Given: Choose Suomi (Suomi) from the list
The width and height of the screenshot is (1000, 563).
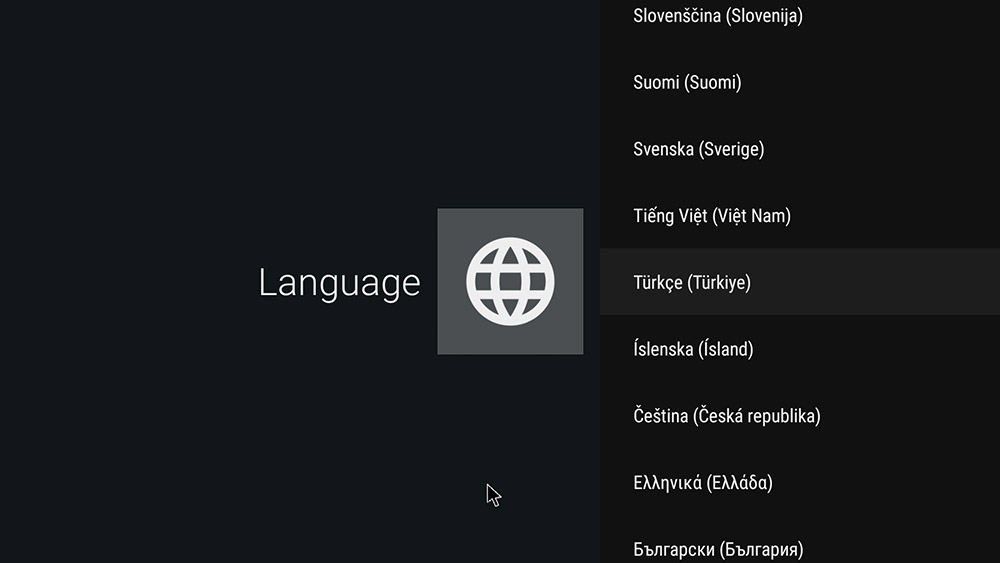Looking at the screenshot, I should [x=687, y=83].
